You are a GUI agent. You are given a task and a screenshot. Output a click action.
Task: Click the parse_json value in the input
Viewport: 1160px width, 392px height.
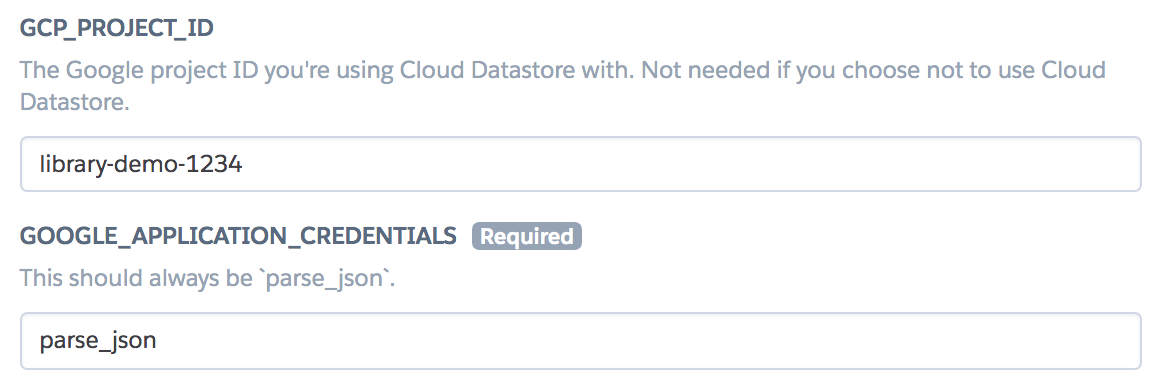tap(98, 342)
